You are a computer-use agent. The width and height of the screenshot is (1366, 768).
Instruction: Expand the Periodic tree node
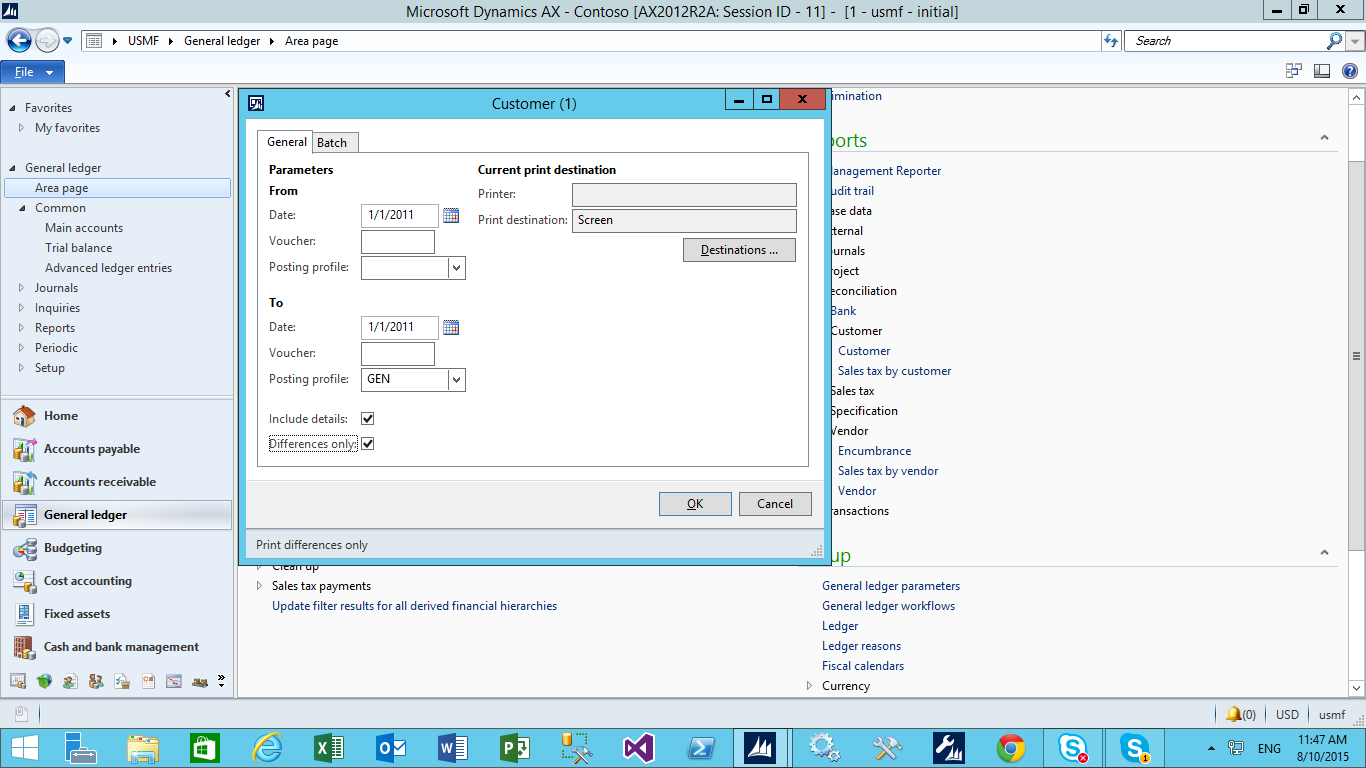pos(23,348)
